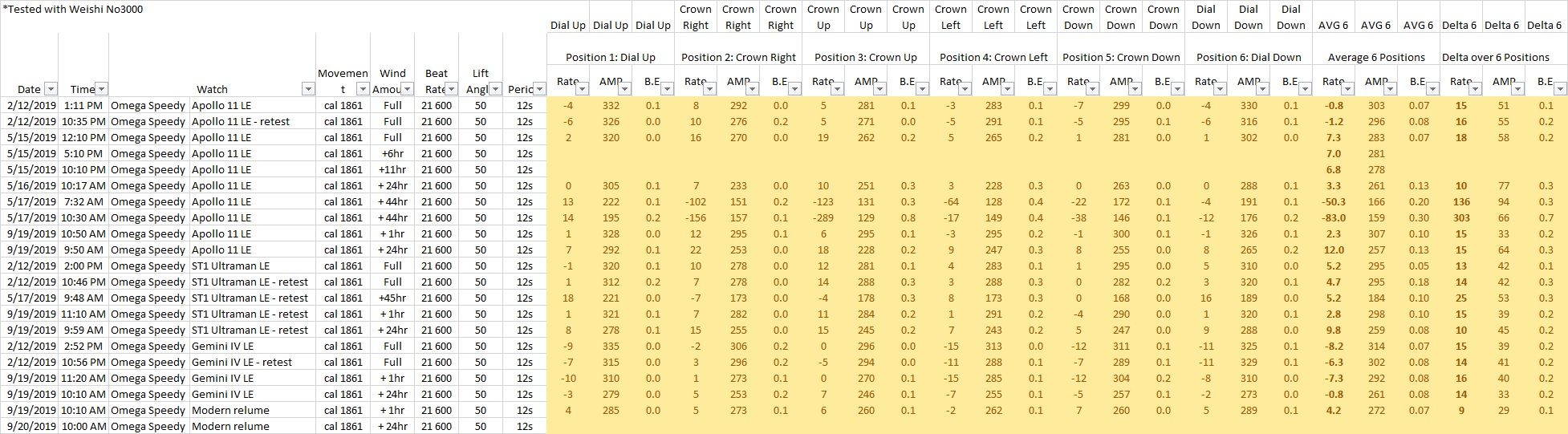Open the Period column filter dropdown
This screenshot has width=1568, height=434.
coord(538,89)
